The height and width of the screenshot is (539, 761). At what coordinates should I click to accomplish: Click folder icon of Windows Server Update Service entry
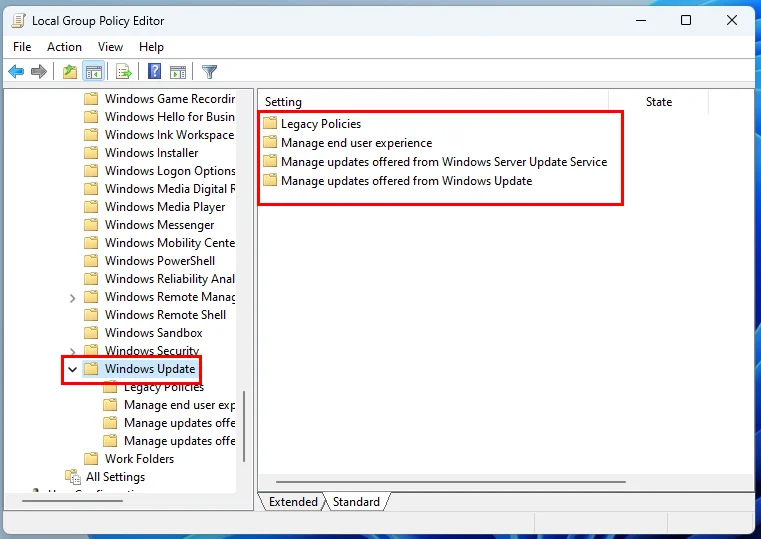tap(270, 161)
